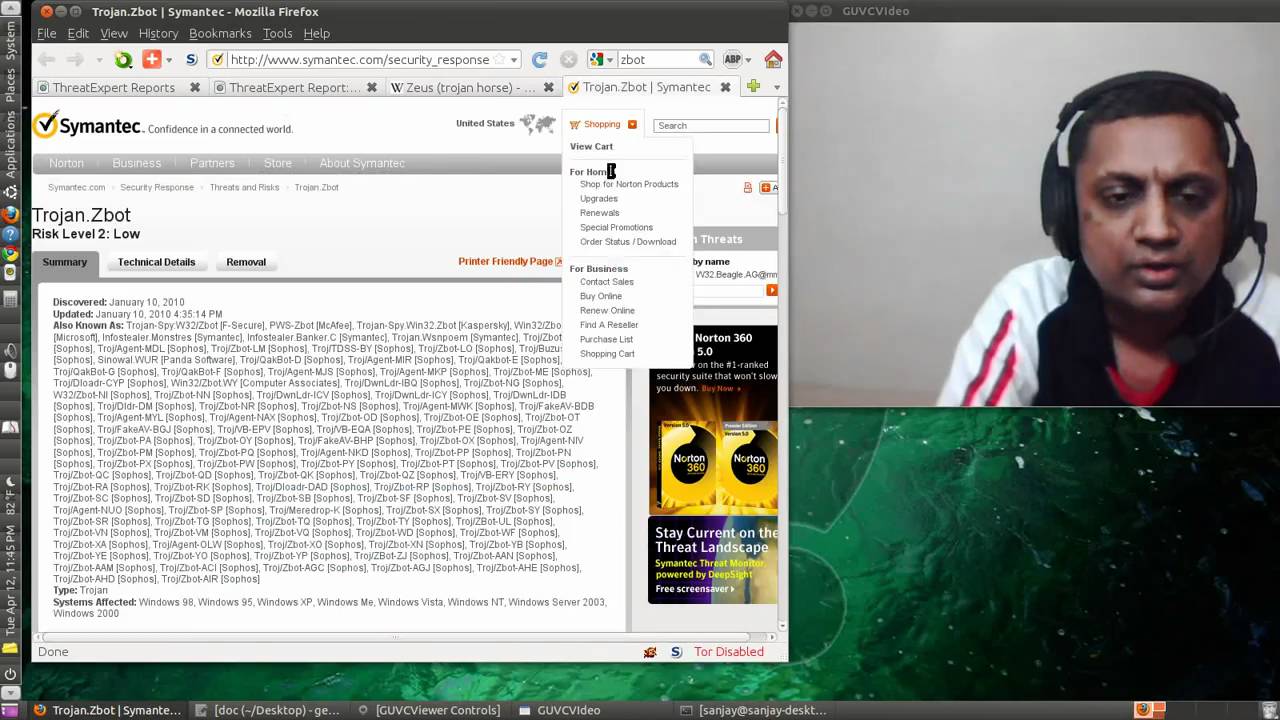Screen dimensions: 1280x720
Task: Click world map icon beside United States
Action: pos(537,124)
